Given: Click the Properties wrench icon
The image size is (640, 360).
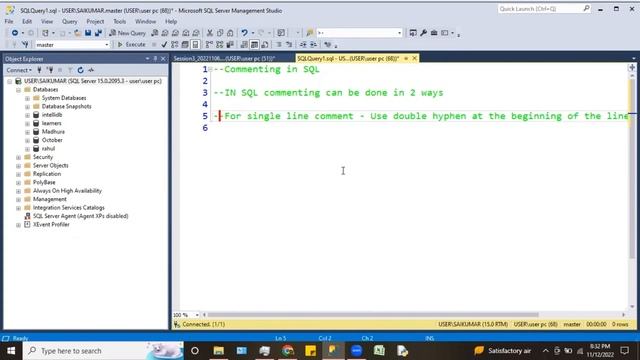Looking at the screenshot, I should coord(423,33).
